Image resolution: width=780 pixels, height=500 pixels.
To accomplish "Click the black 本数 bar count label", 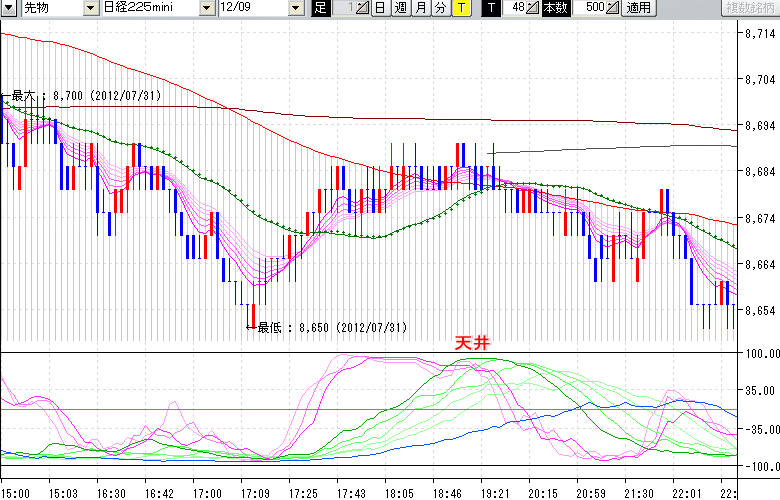I will (556, 7).
